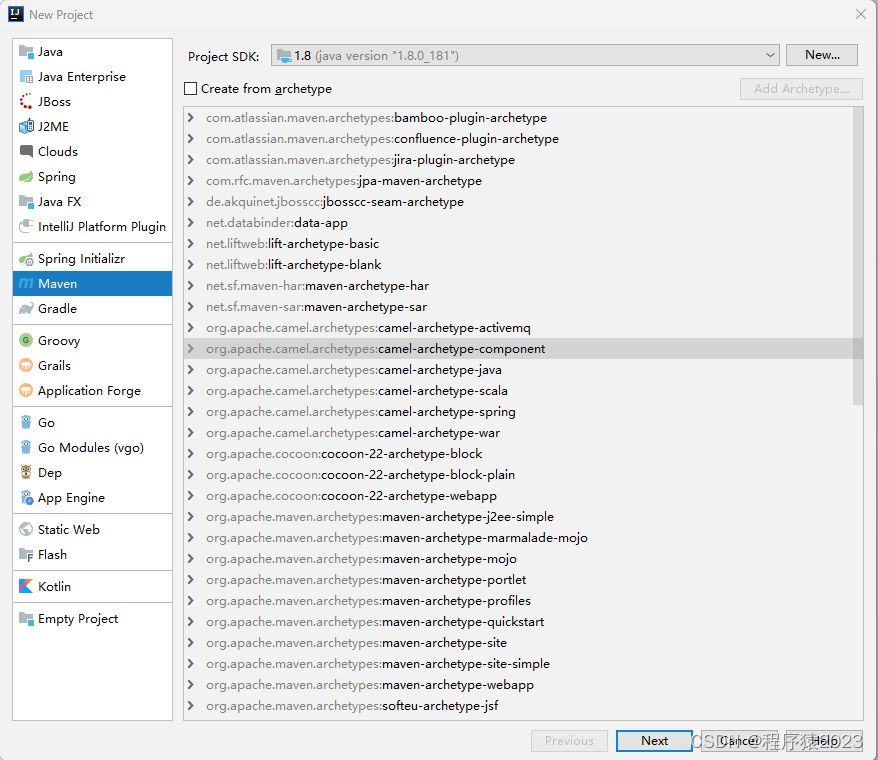Select the Flash project type
The image size is (878, 760).
(51, 554)
